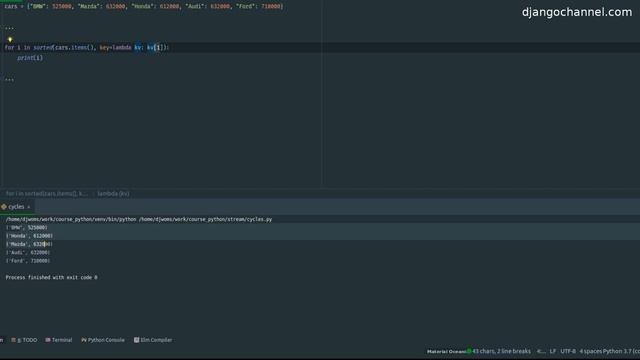The image size is (640, 360).
Task: Click the ('Ford', 710000) output line
Action: (28, 261)
